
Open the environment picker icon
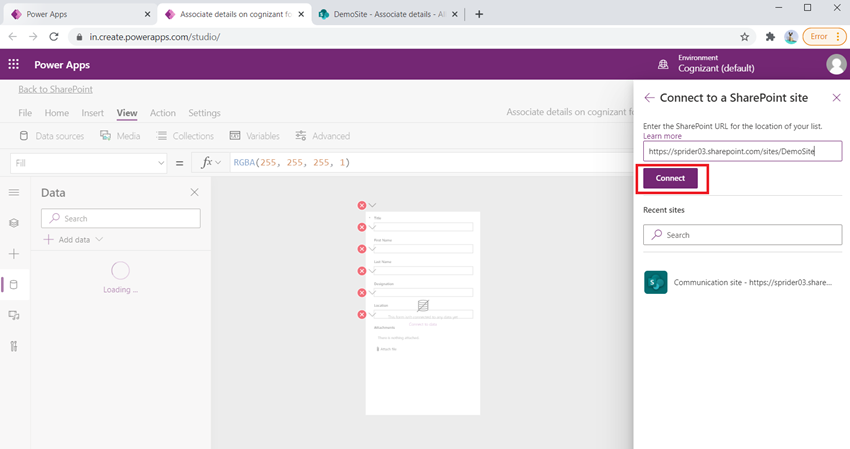tap(662, 65)
